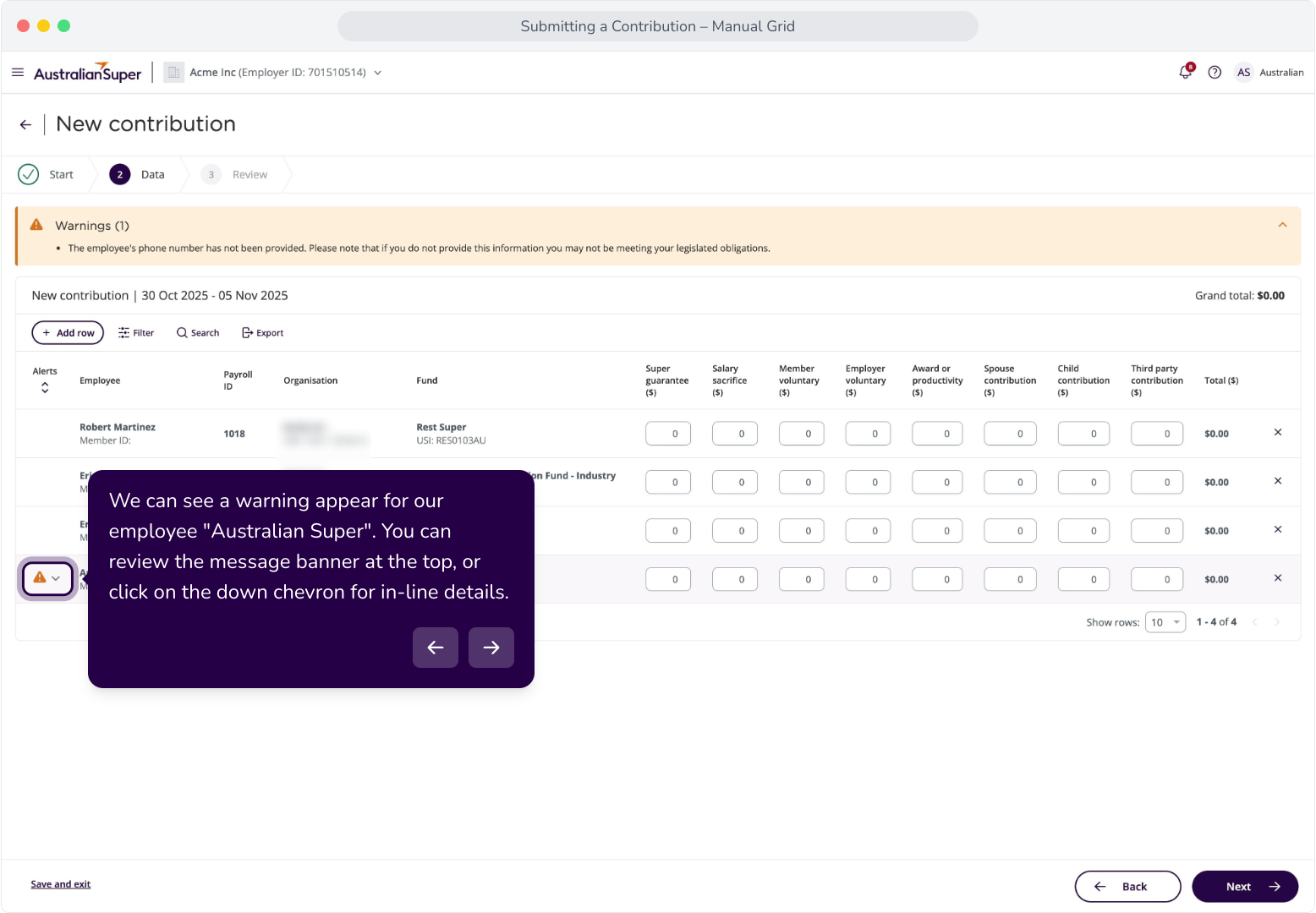Edit Spouse contribution for Robert Martinez

click(1010, 434)
